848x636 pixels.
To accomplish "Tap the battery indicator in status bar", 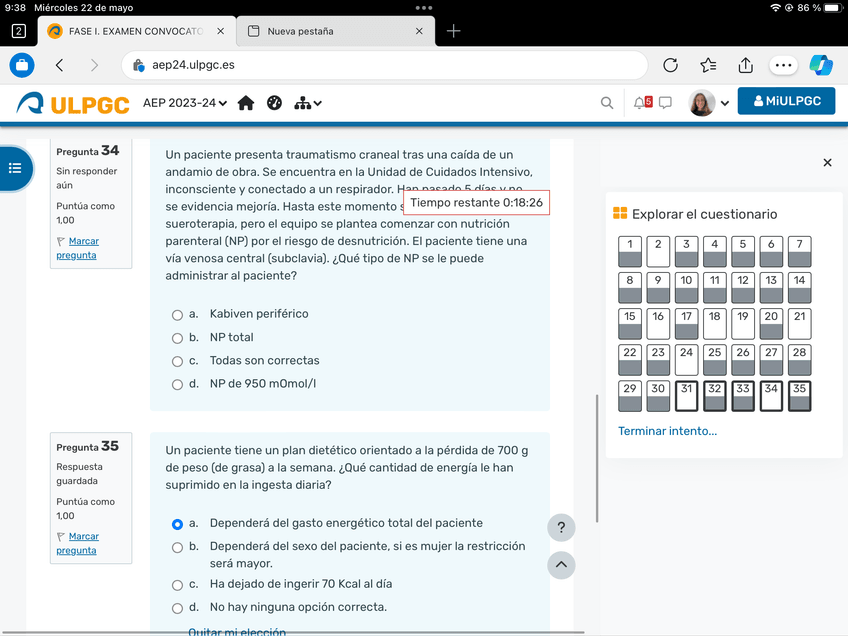I will tap(833, 8).
